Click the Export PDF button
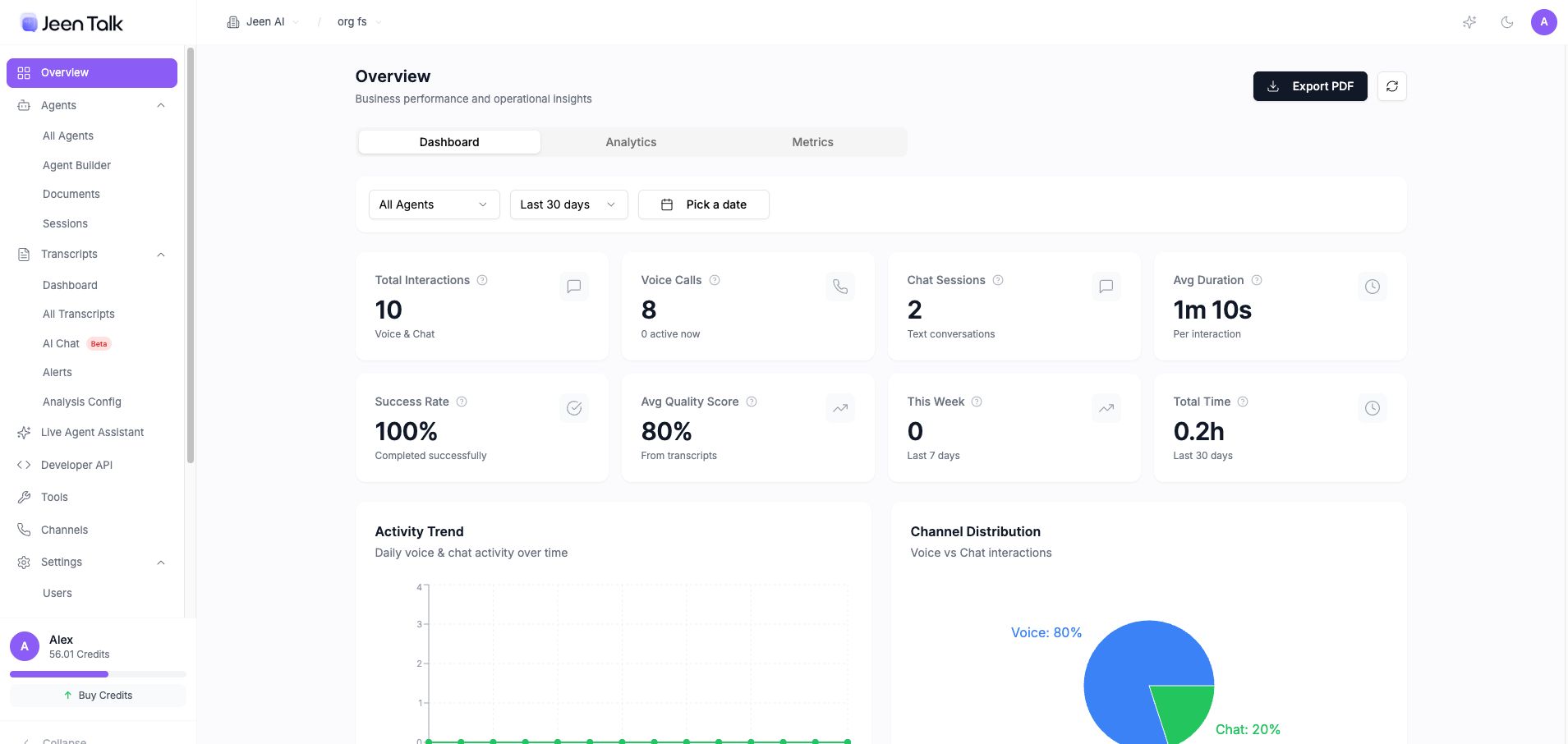This screenshot has height=744, width=1568. click(1309, 86)
